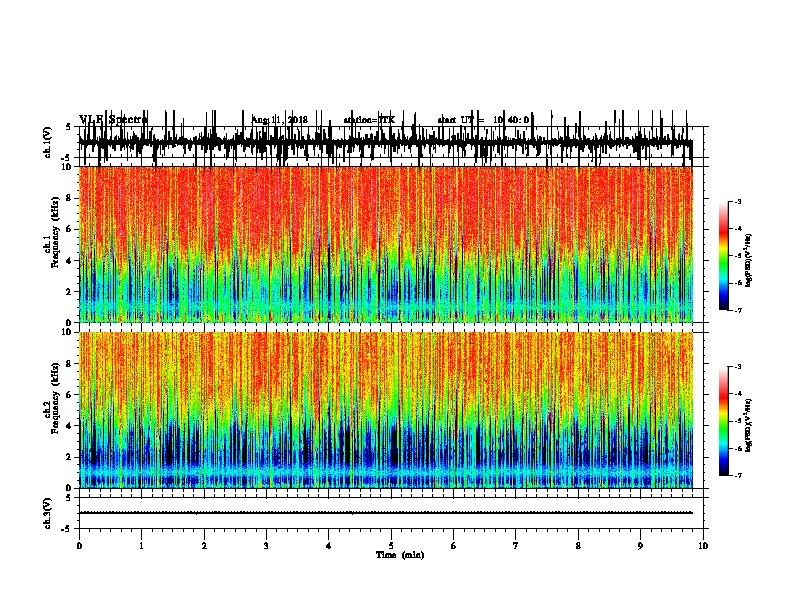This screenshot has height=612, width=792.
Task: Click time axis tick label "10"
Action: click(703, 546)
